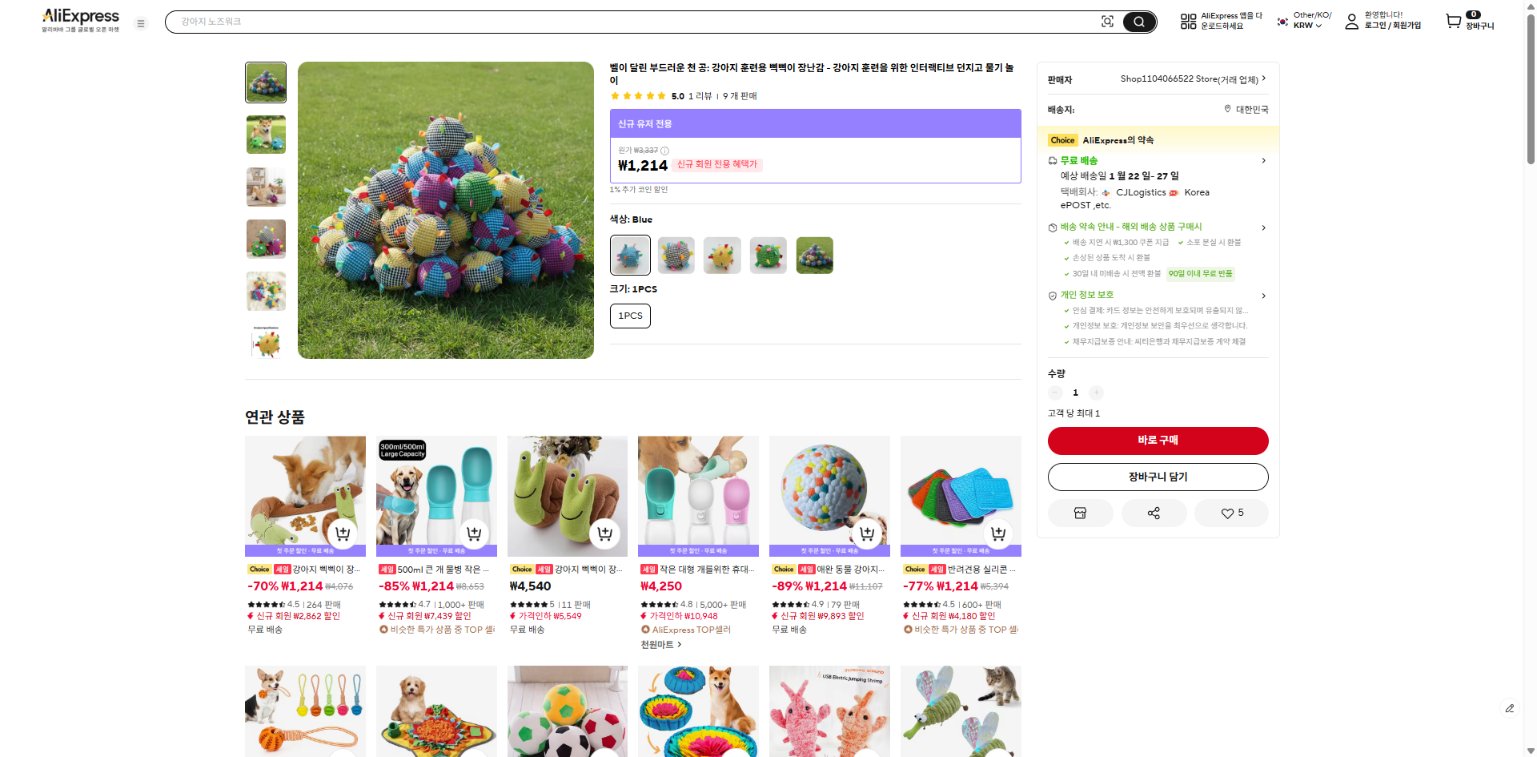Expand the free shipping details chevron
Image resolution: width=1537 pixels, height=757 pixels.
1263,160
